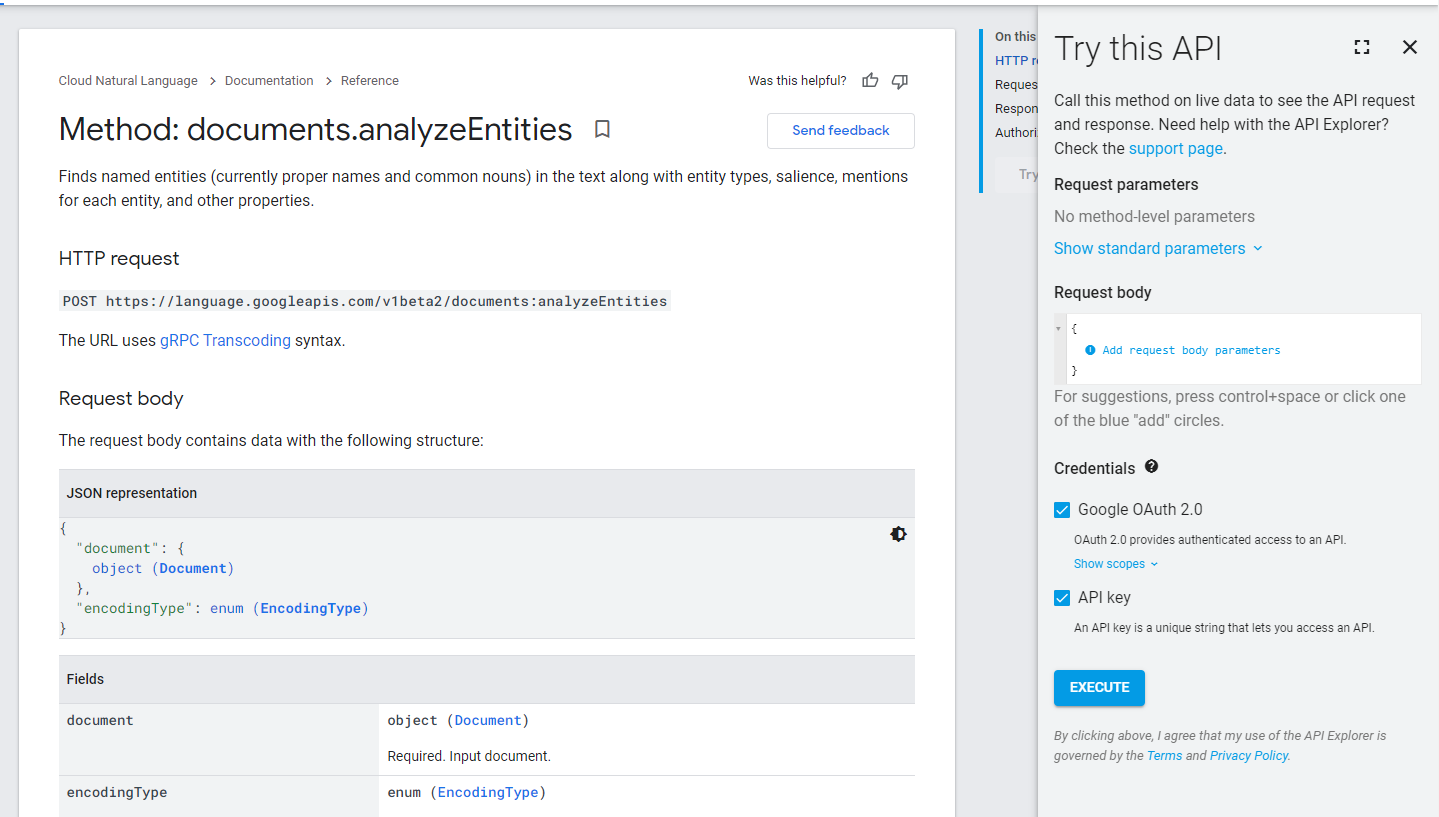Open the API Explorer support page
This screenshot has height=817, width=1439.
[1175, 148]
